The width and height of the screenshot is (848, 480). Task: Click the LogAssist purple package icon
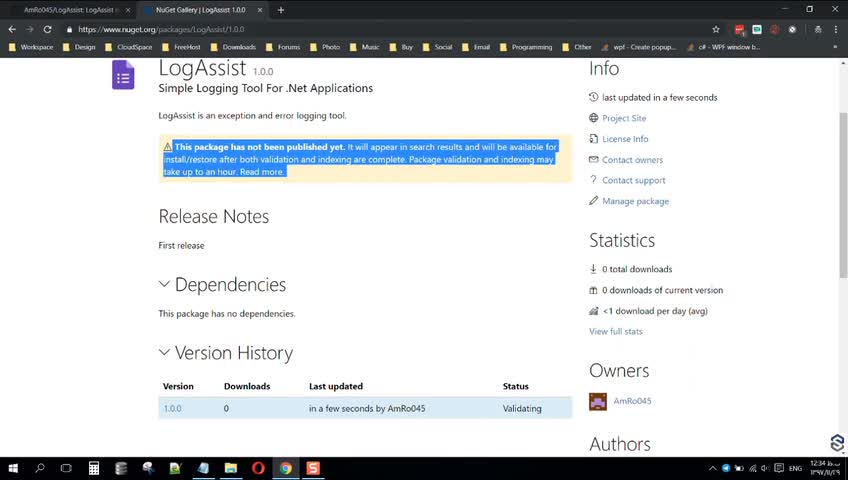point(123,75)
